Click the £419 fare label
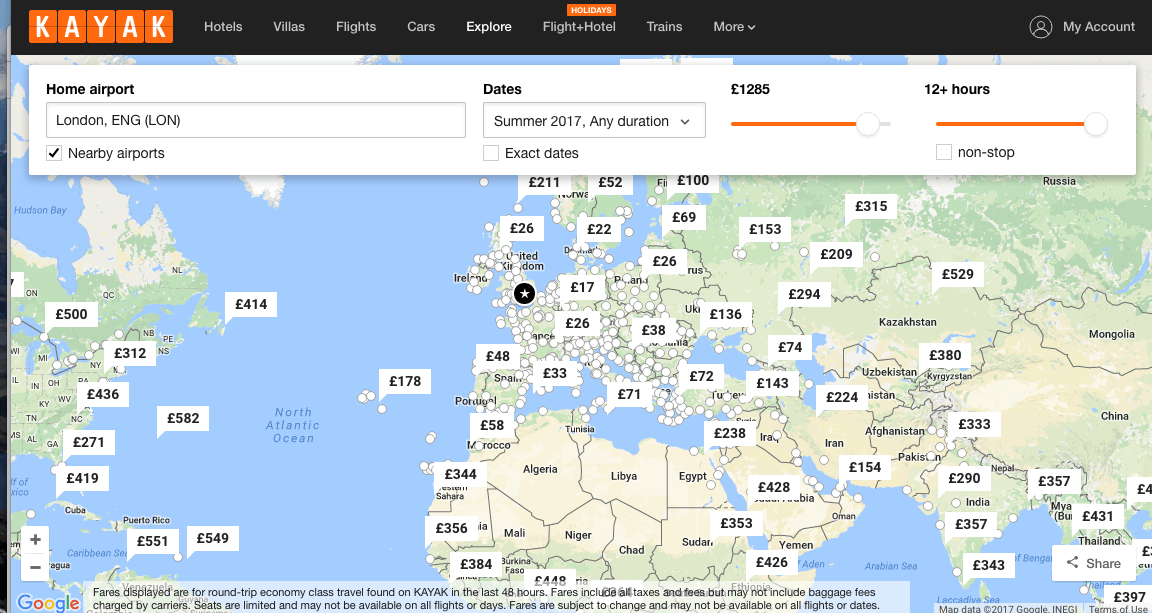1152x613 pixels. [82, 478]
